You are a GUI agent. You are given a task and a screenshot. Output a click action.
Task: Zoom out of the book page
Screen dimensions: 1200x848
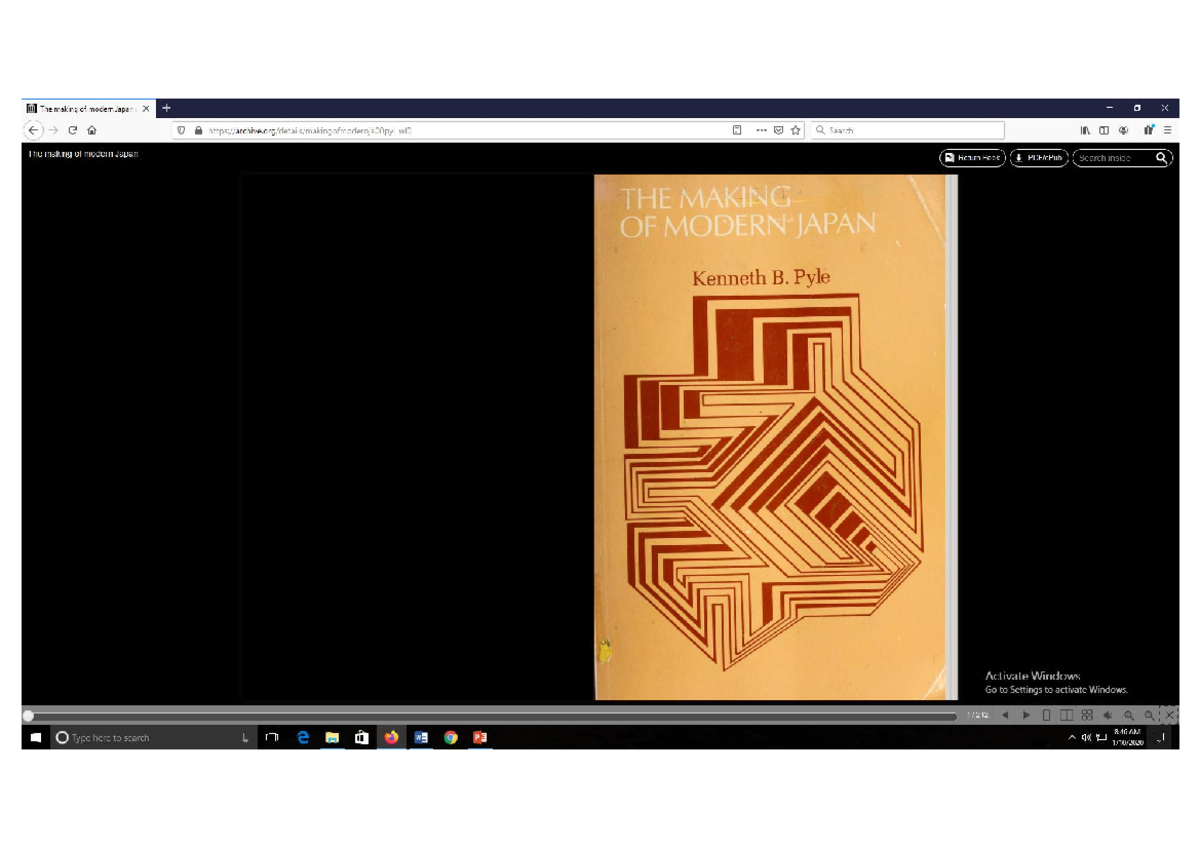pos(1129,715)
